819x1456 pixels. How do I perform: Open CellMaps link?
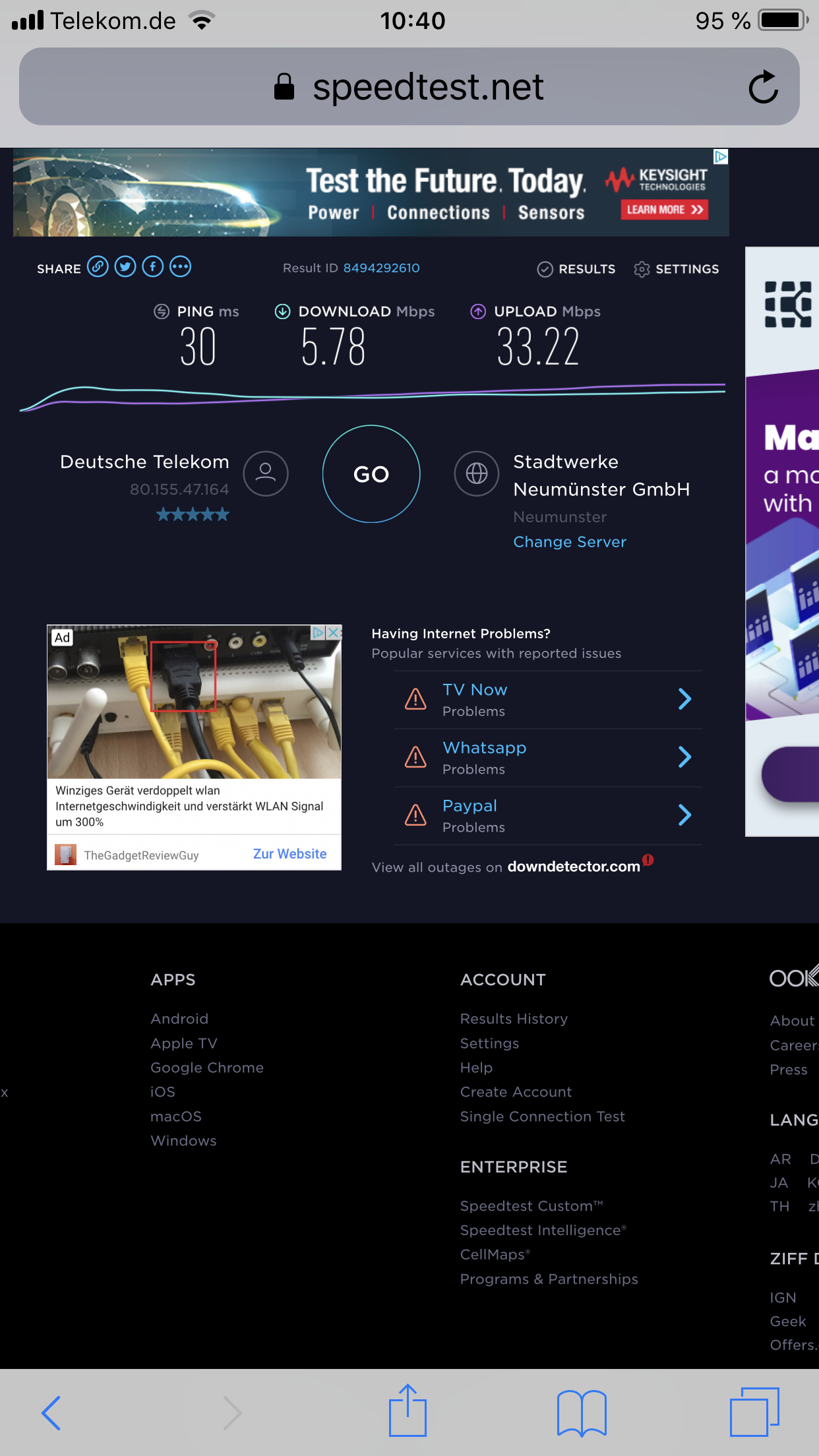495,1255
